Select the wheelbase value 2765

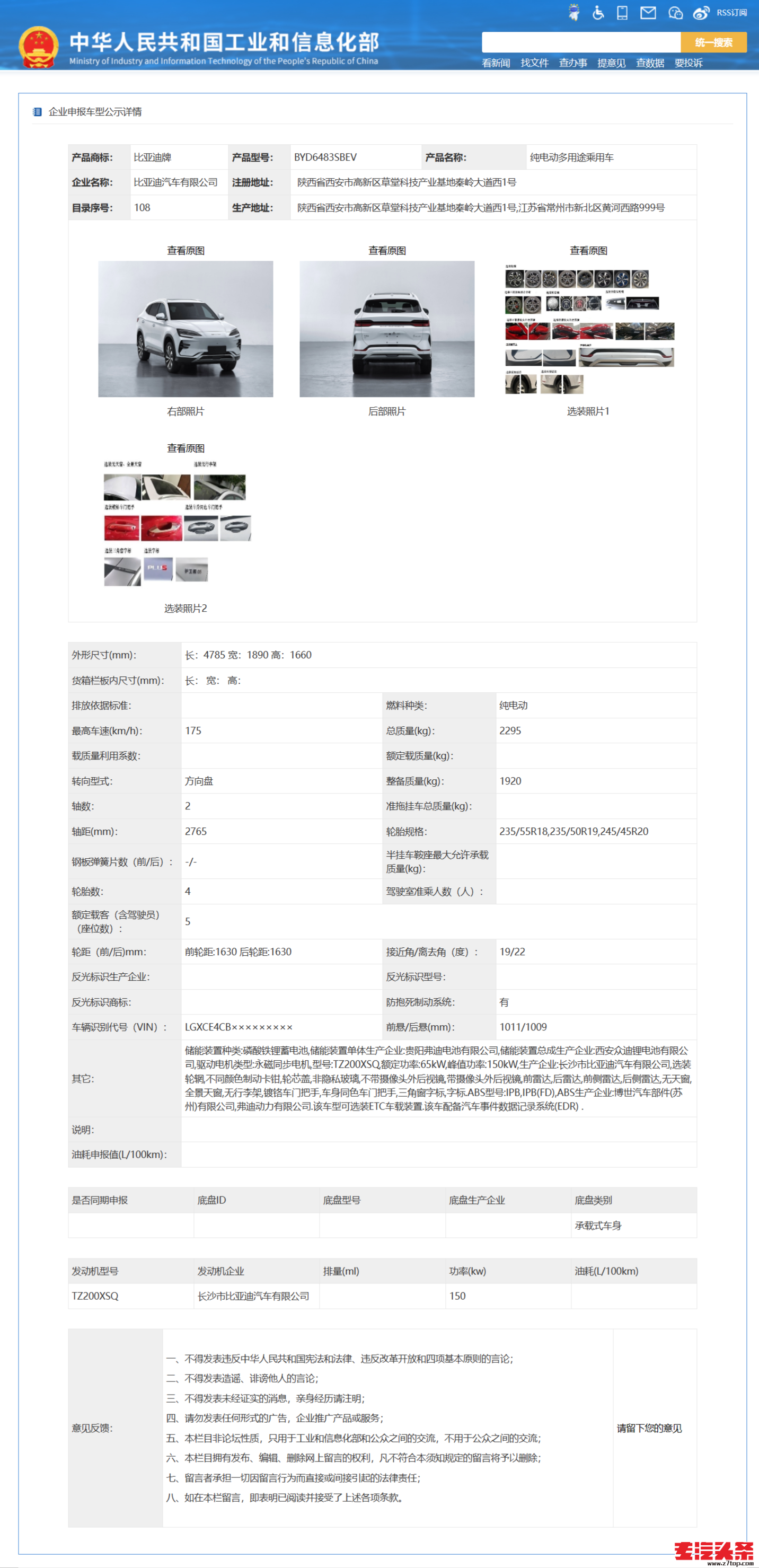point(196,832)
